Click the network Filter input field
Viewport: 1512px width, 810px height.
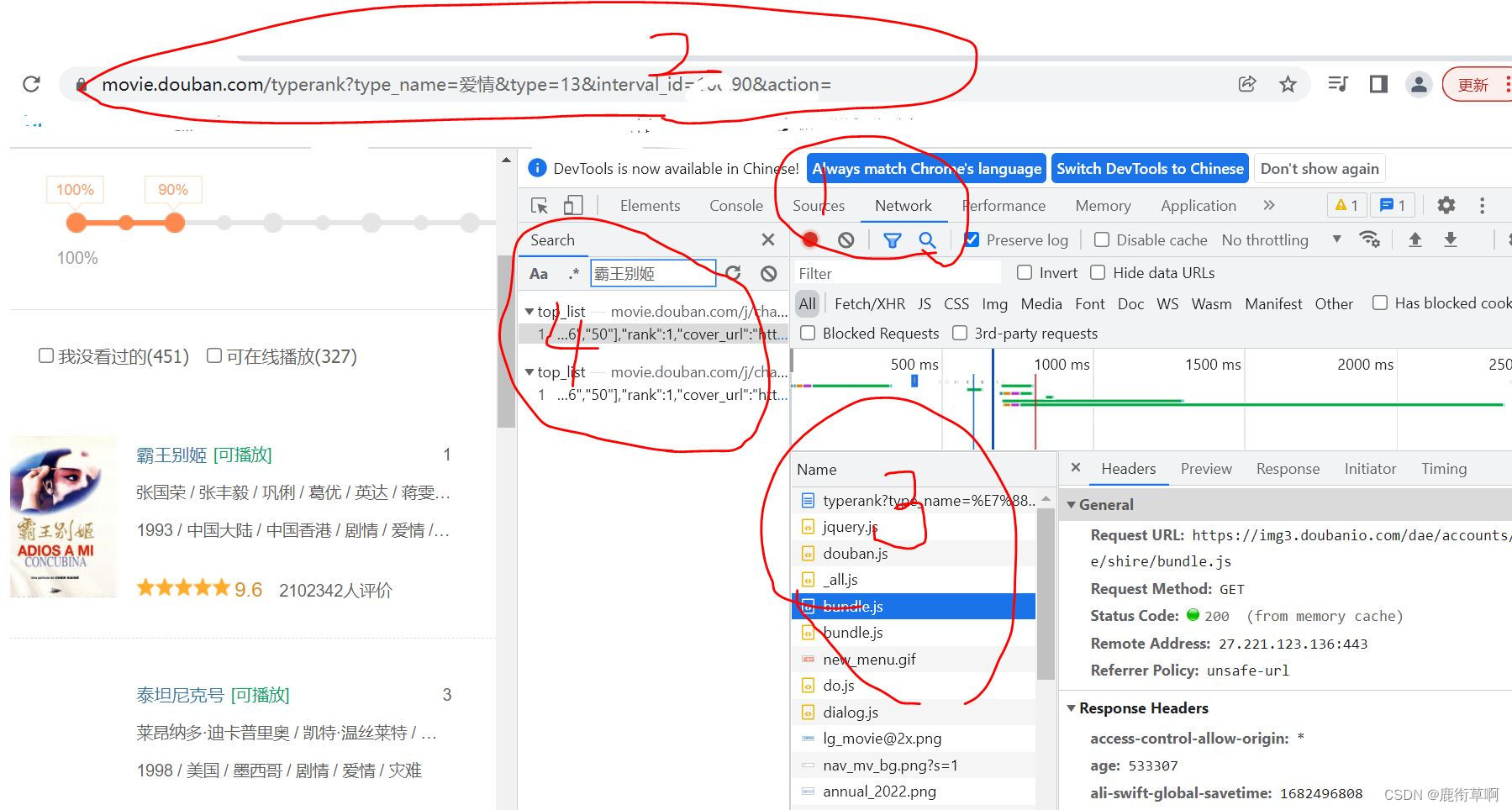tap(898, 273)
